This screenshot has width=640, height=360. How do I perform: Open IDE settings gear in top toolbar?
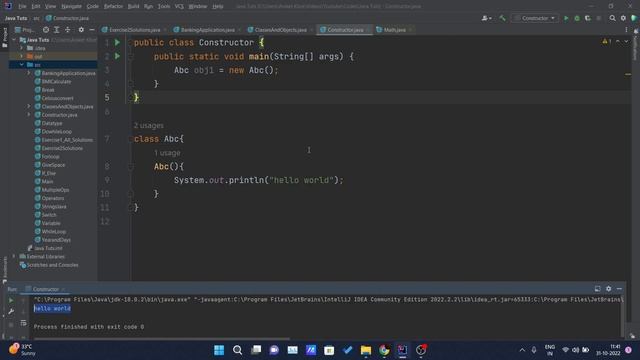[x=623, y=18]
